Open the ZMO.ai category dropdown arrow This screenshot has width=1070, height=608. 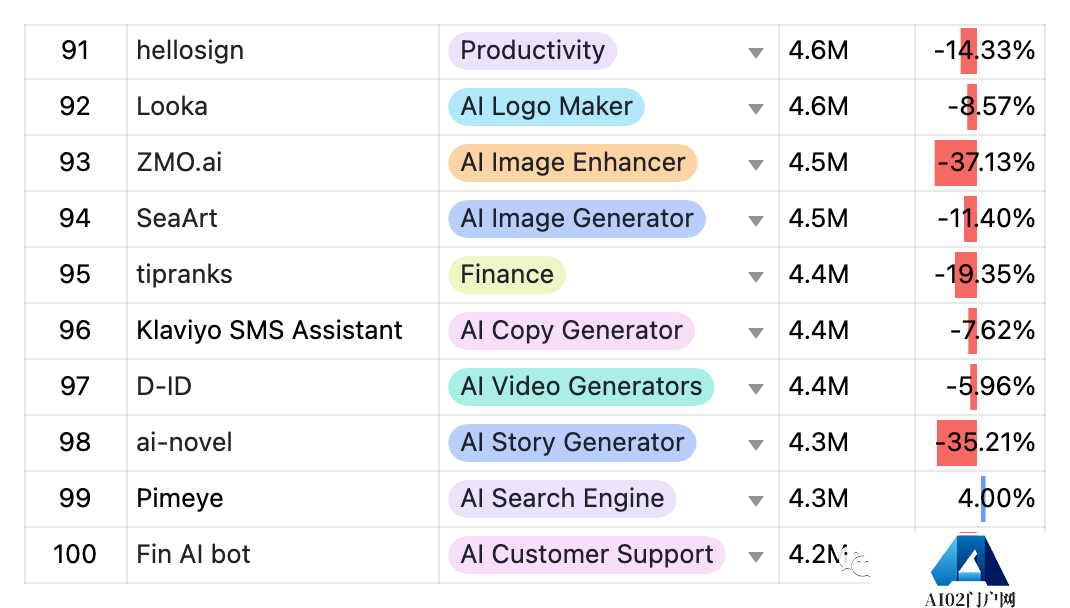click(756, 164)
